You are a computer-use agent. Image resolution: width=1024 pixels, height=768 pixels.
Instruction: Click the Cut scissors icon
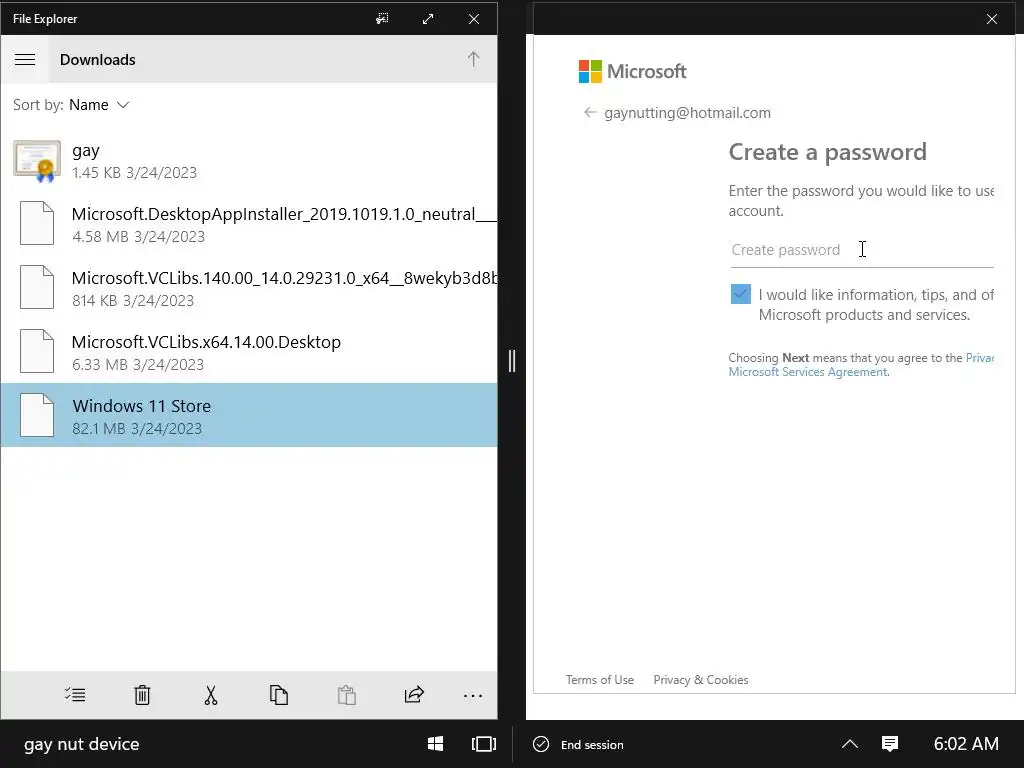[210, 695]
